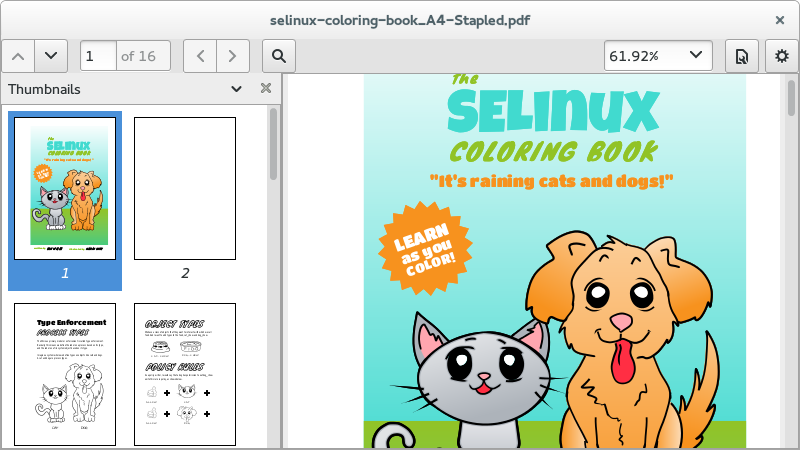The image size is (800, 450).
Task: Navigate forward in history with right chevron
Action: 233,56
